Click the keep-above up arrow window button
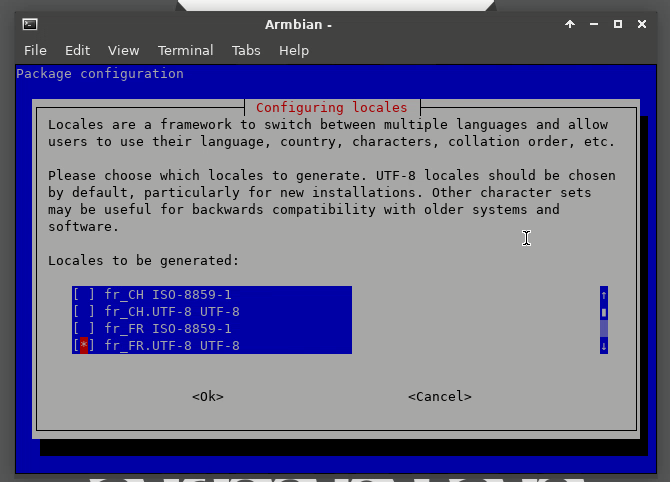 (570, 24)
